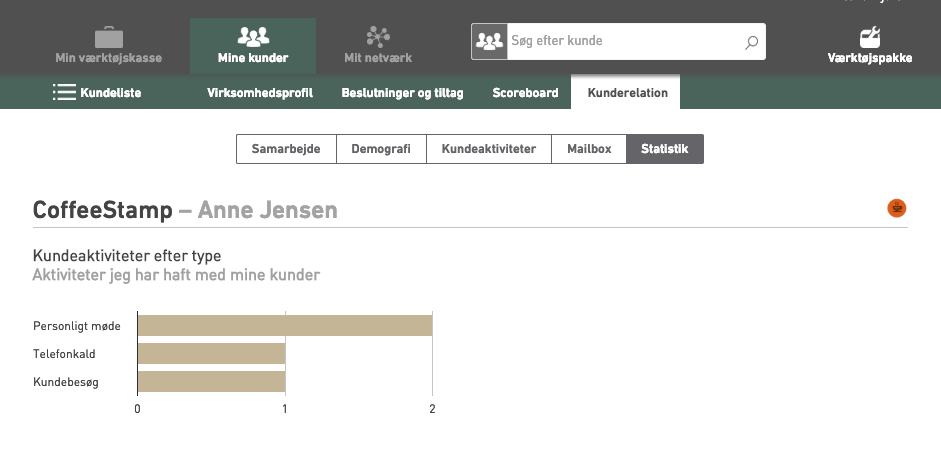Click the Min værktøjskasse label
941x451 pixels.
coord(109,58)
